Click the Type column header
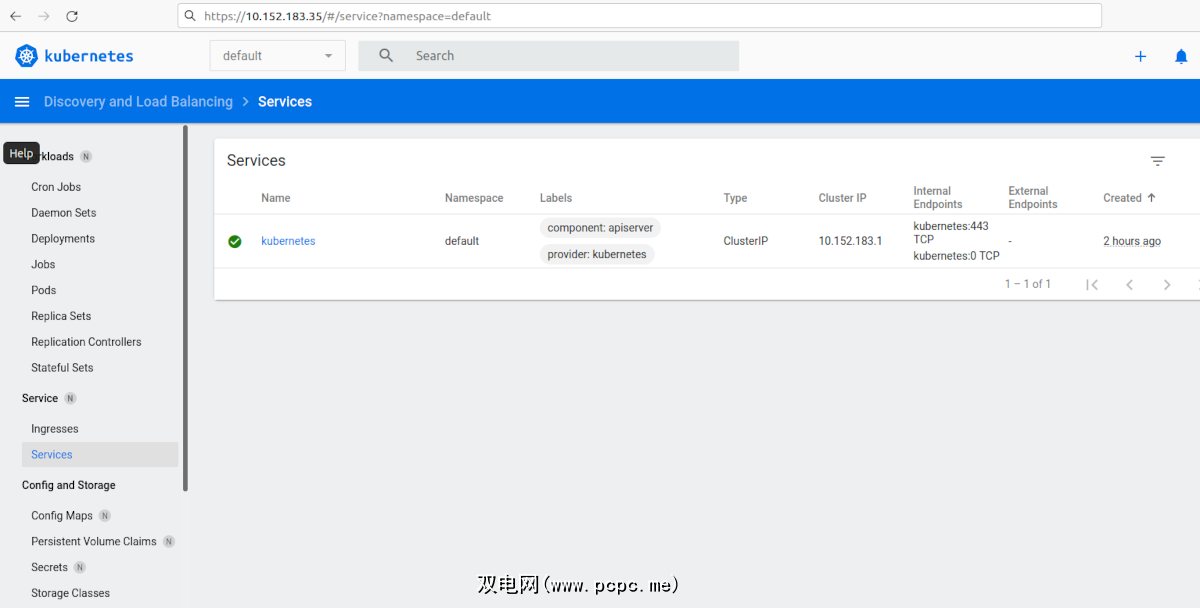Screen dimensions: 1200x608 [735, 198]
